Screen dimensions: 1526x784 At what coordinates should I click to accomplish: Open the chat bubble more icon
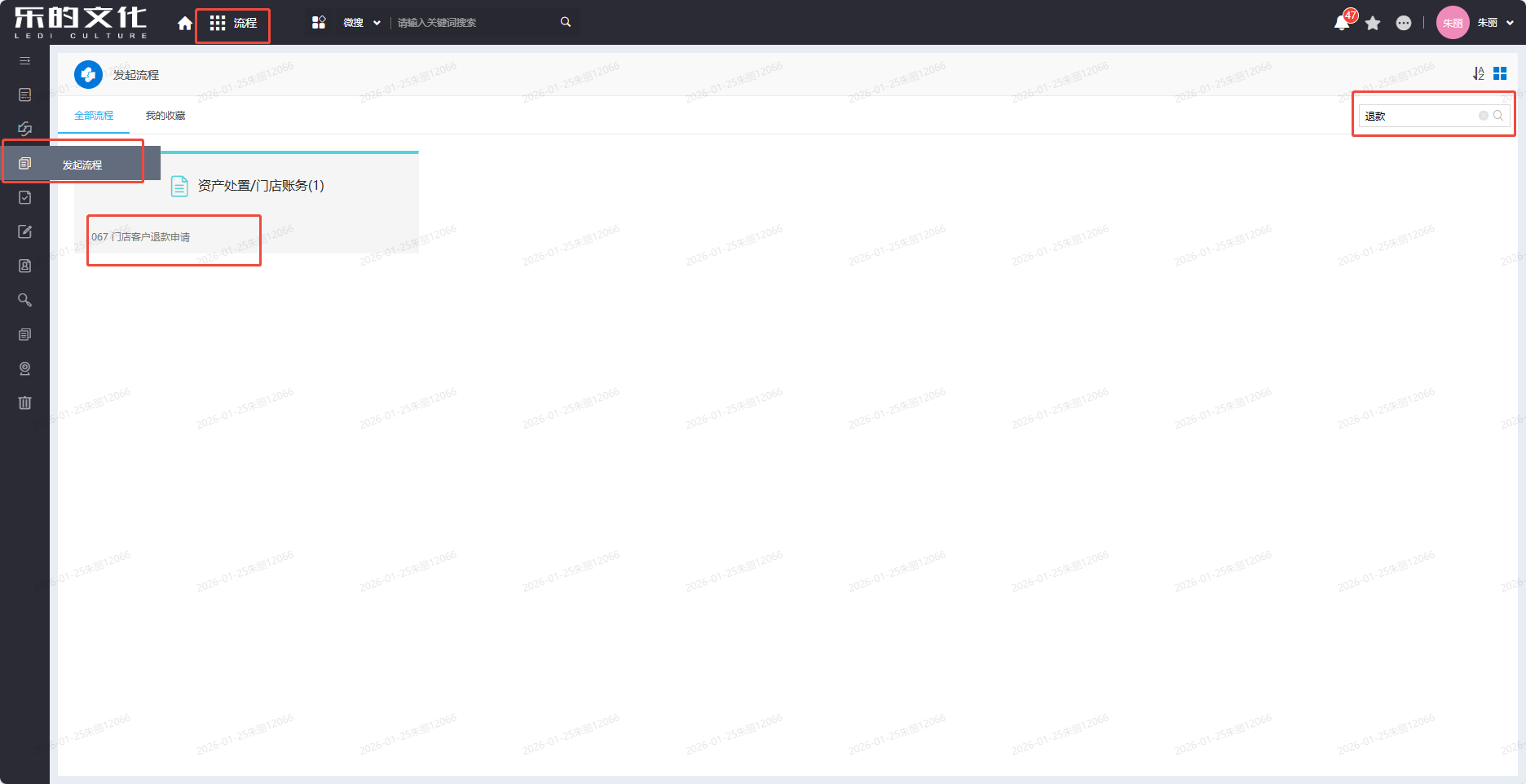(1404, 23)
